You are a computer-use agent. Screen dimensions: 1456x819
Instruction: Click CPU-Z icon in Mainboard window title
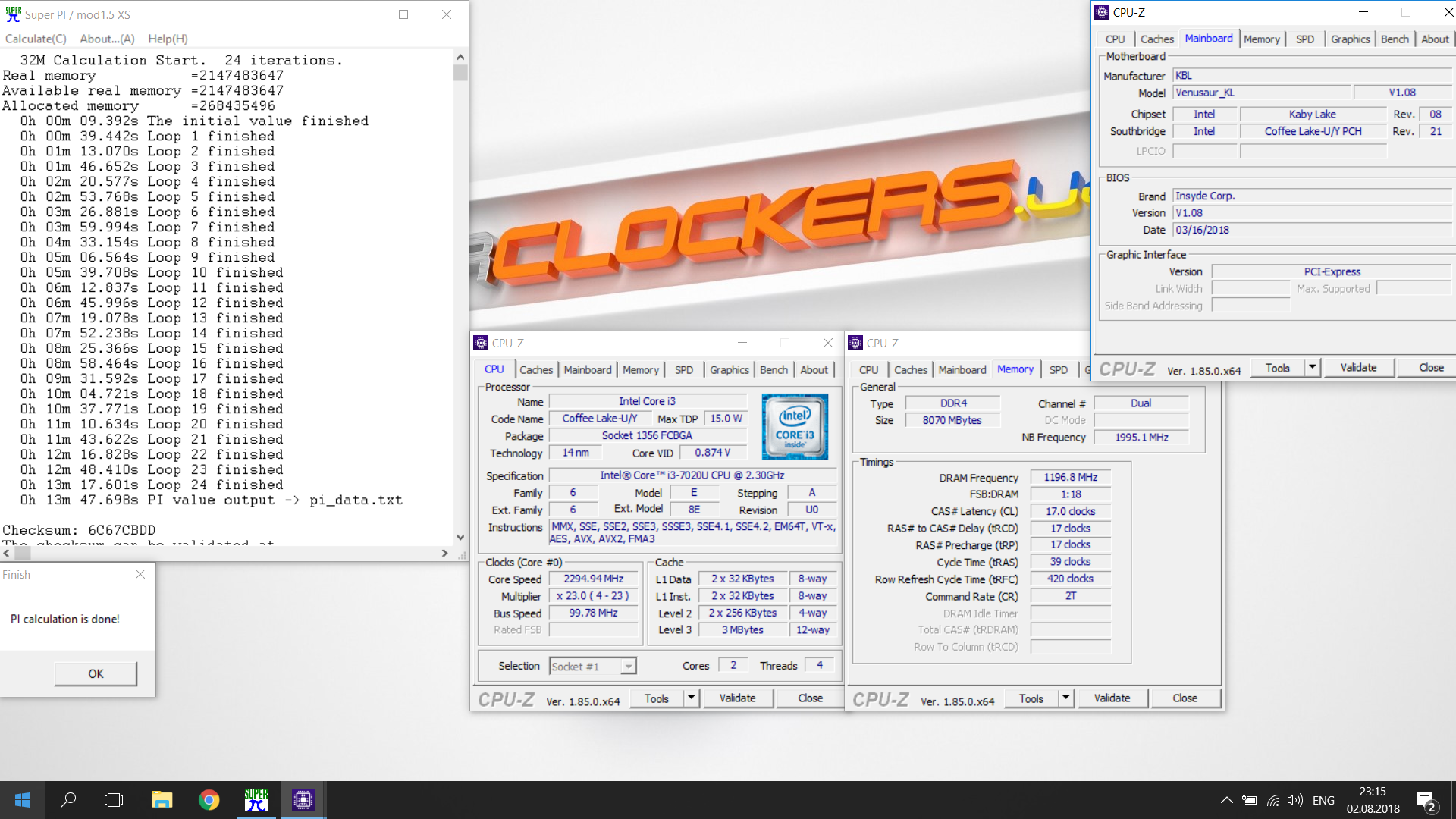1102,12
